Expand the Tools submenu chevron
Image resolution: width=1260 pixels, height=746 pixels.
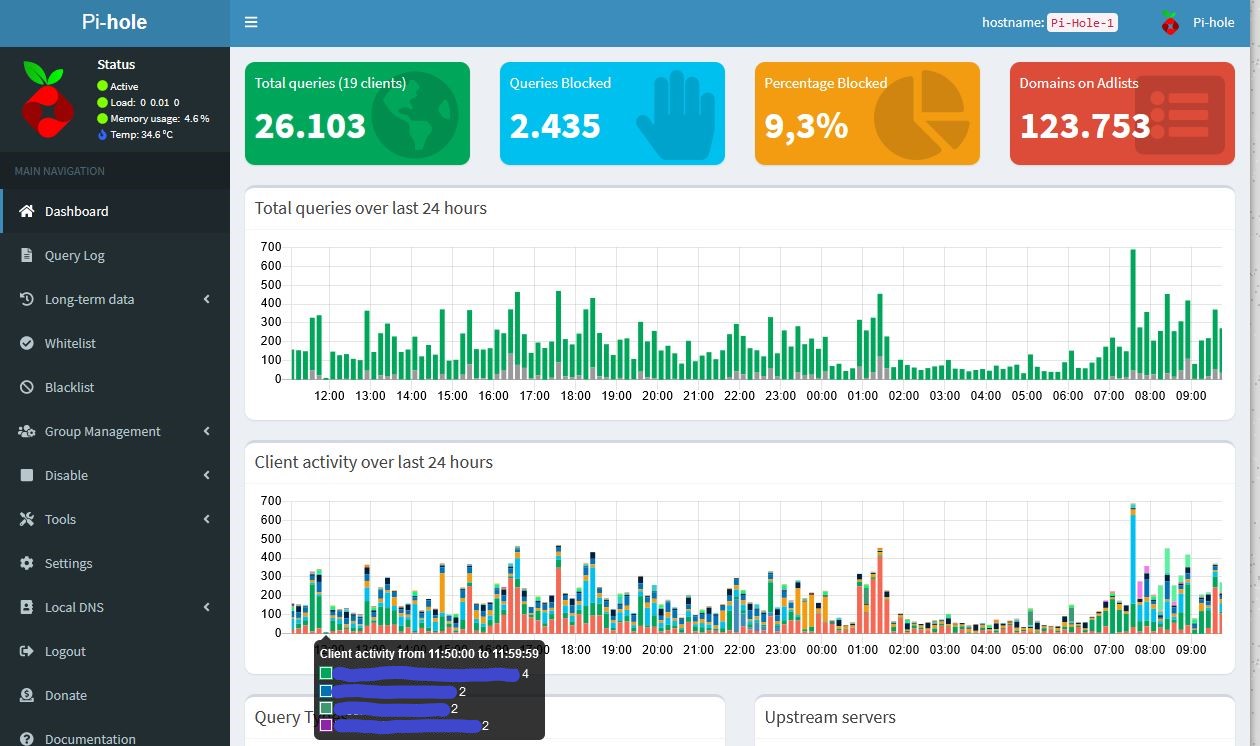tap(207, 519)
